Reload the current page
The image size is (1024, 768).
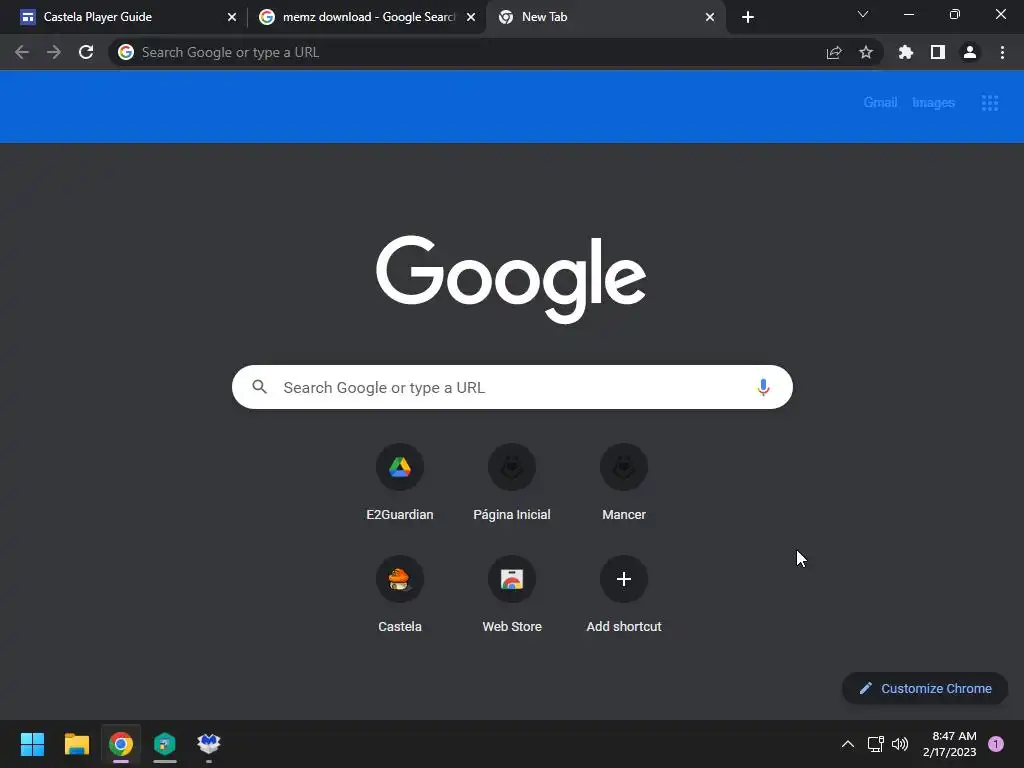(x=86, y=52)
